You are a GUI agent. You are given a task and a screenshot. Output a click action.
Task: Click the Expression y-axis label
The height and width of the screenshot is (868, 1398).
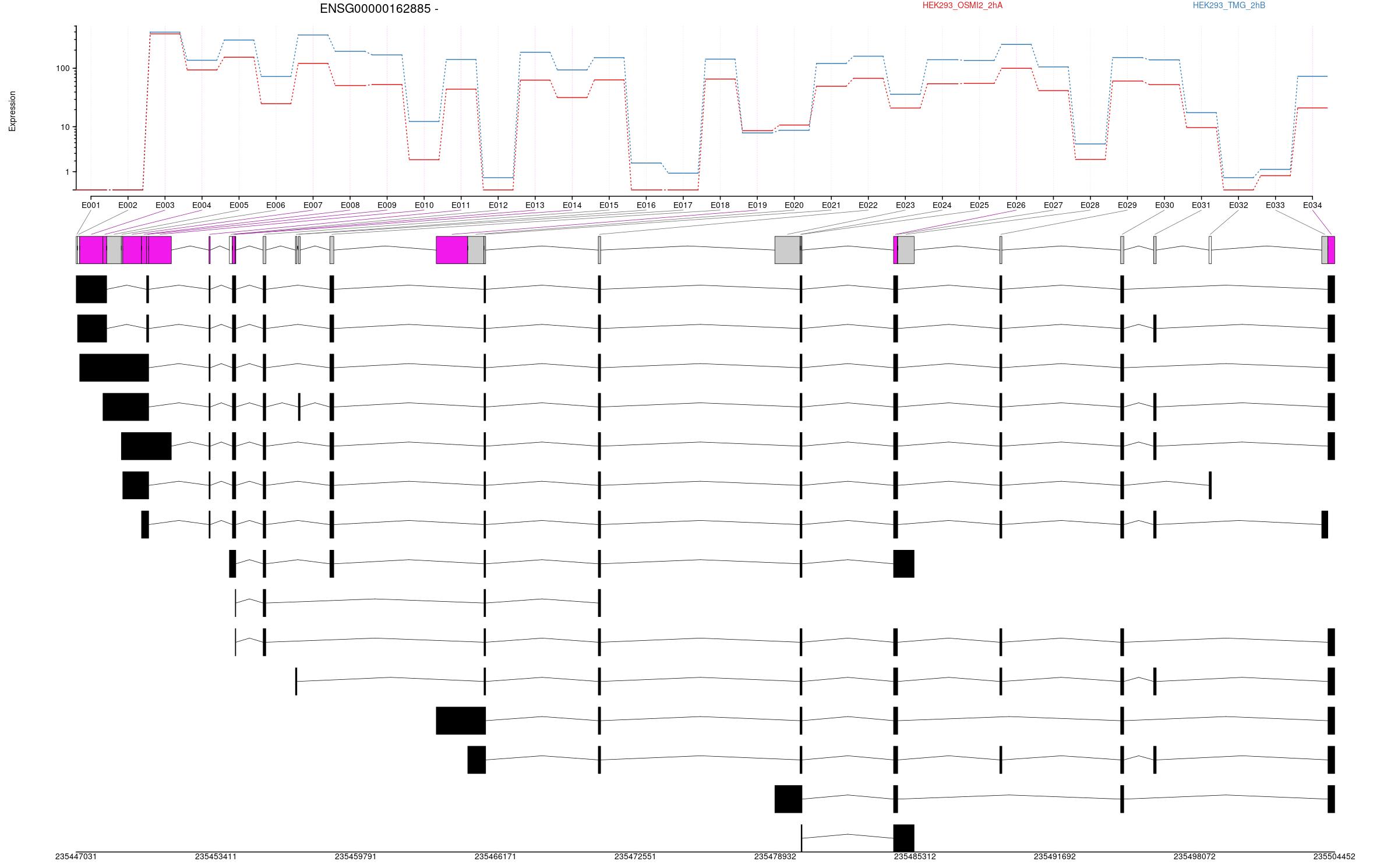[12, 111]
